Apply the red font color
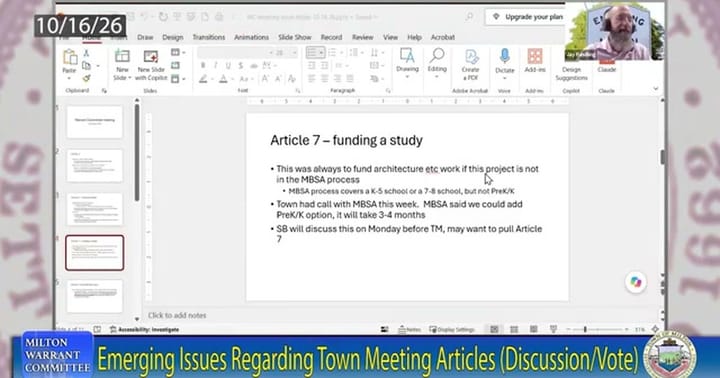Image resolution: width=720 pixels, height=378 pixels. tap(223, 79)
